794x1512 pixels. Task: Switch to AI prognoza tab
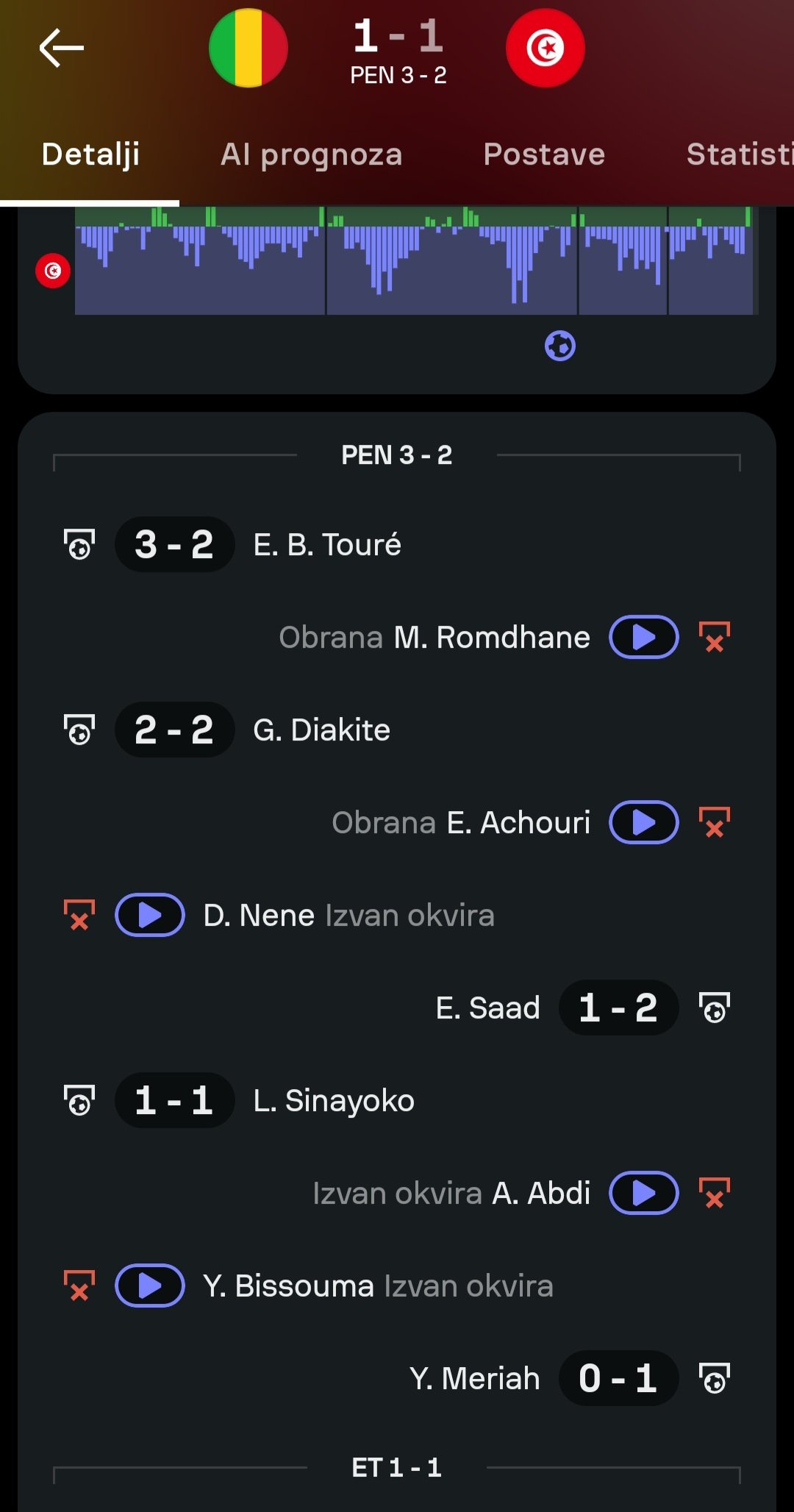pos(312,154)
